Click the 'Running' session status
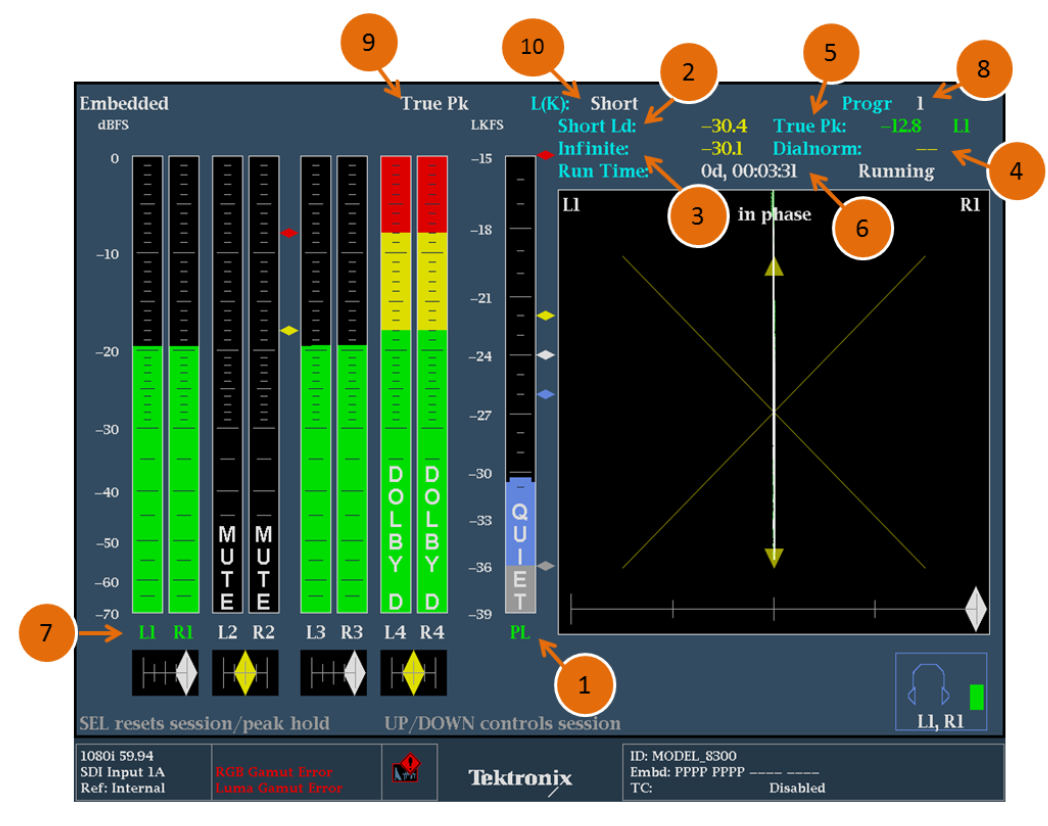 896,172
